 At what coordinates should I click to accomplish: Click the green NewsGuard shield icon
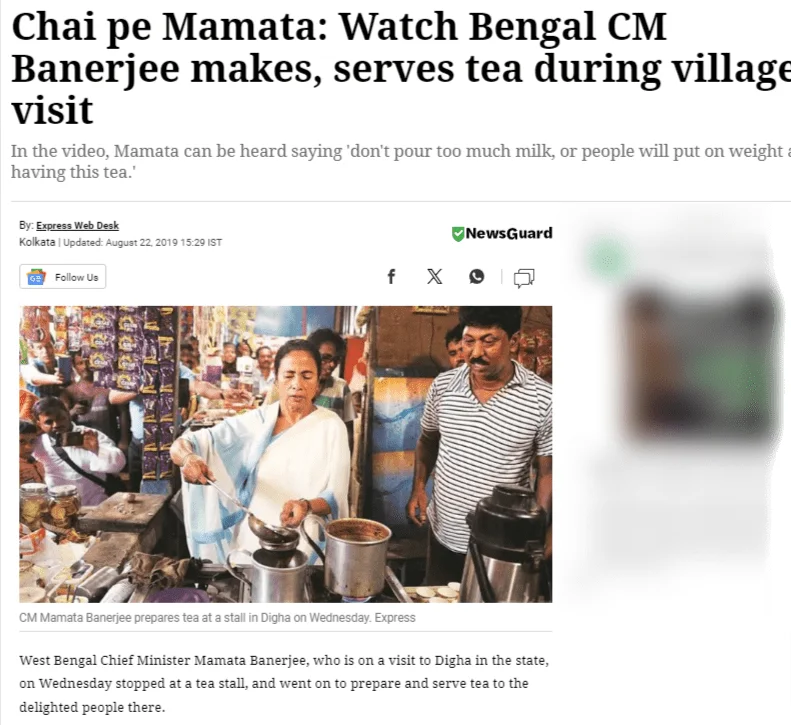click(x=458, y=234)
